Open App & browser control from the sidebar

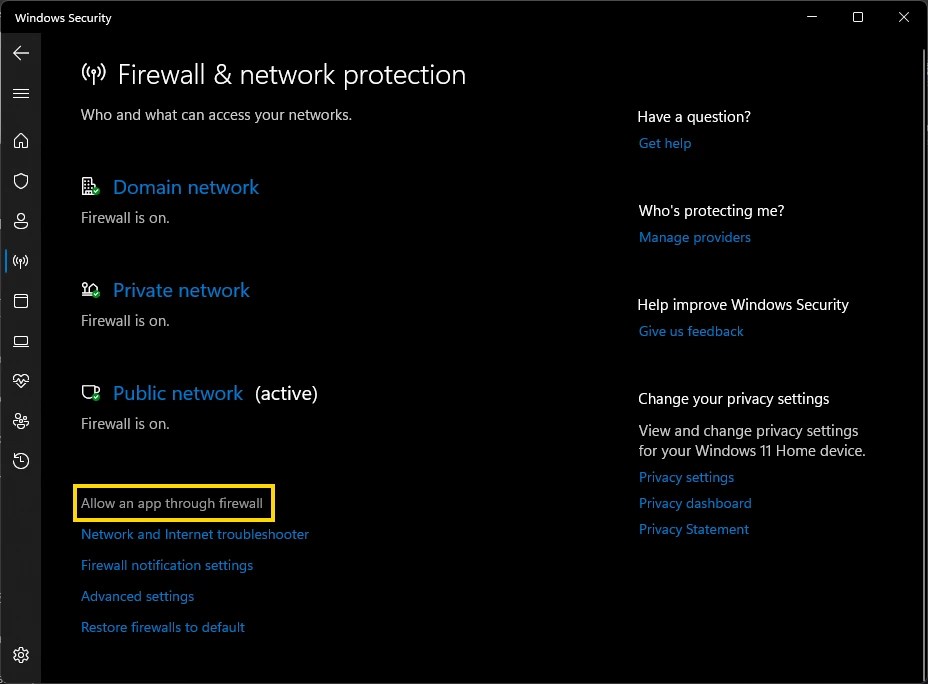[21, 301]
